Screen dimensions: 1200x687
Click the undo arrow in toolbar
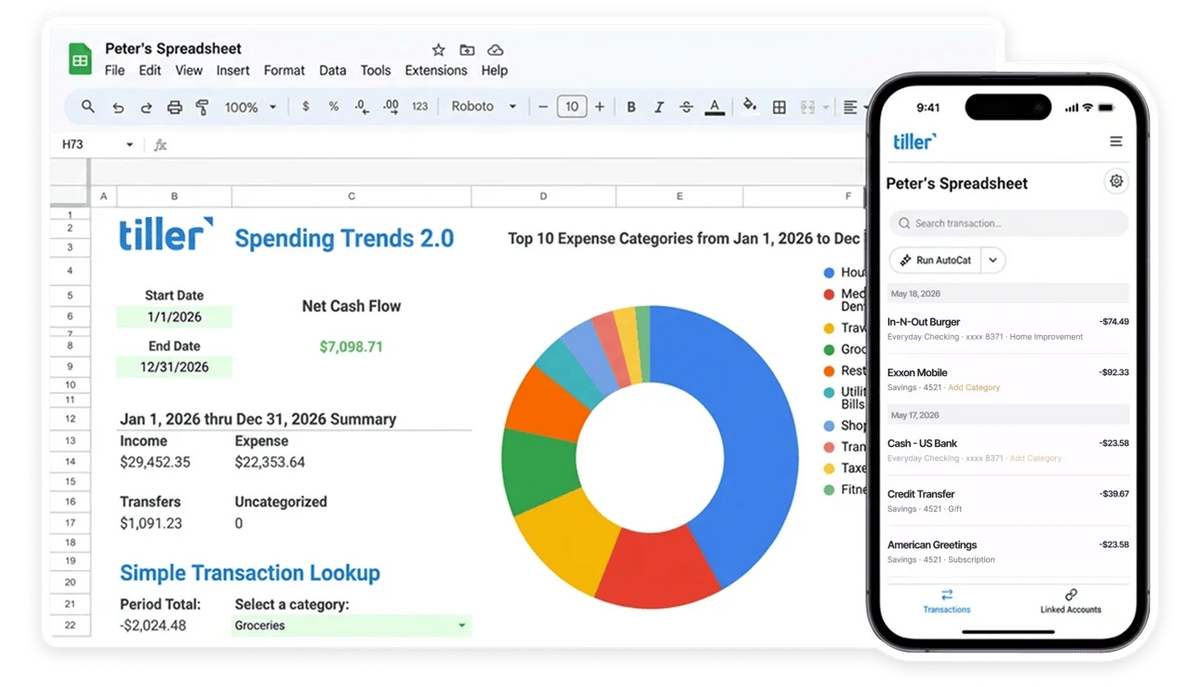click(x=118, y=107)
